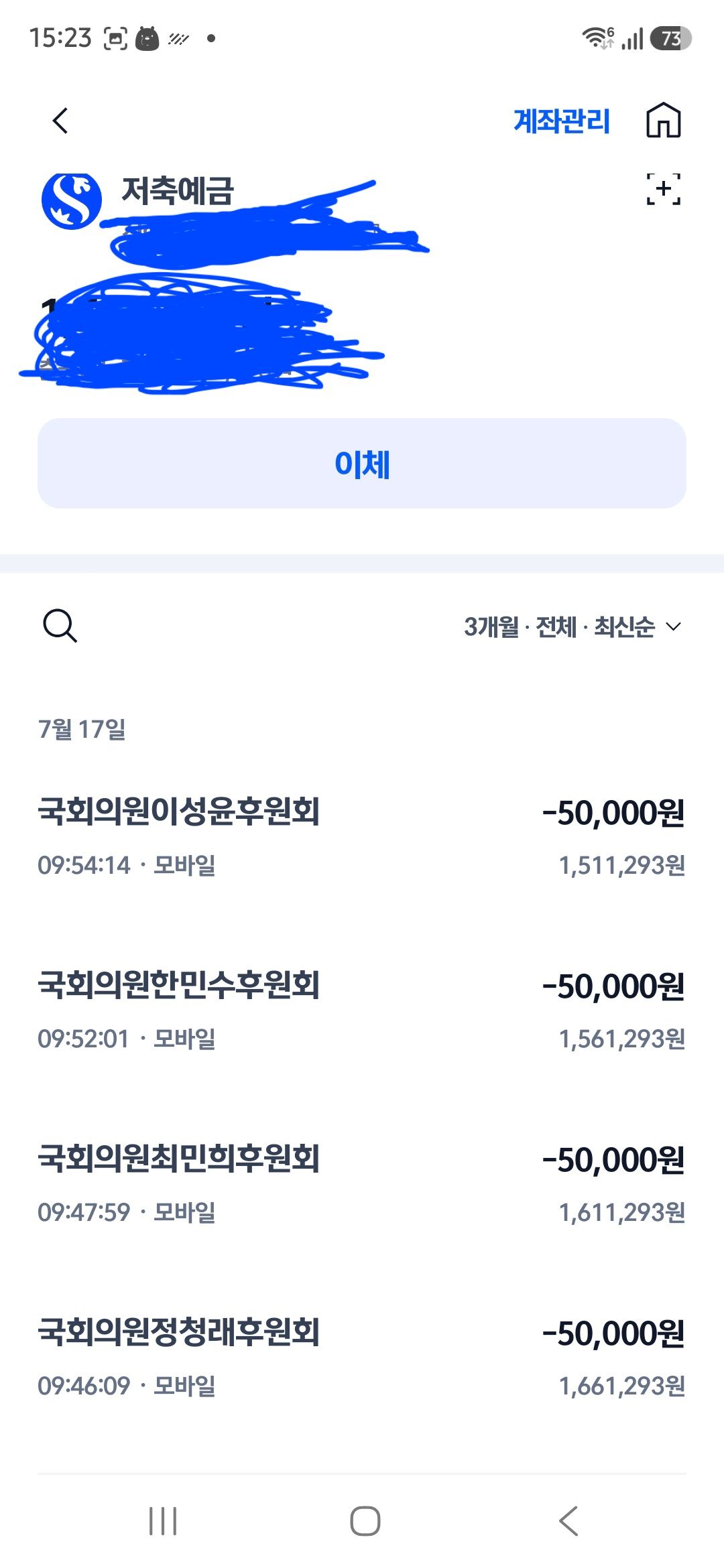Open 국회의원한민수후원회 transaction entry
This screenshot has width=724, height=1568.
point(362,1010)
